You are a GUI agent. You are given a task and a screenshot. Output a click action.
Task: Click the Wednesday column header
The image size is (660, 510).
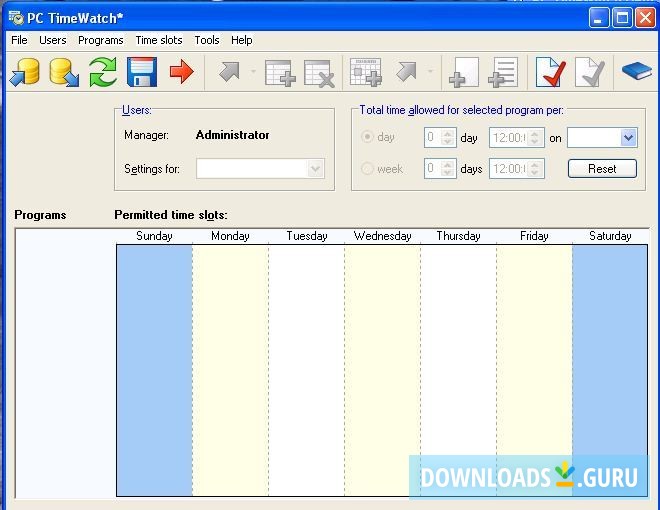tap(382, 236)
